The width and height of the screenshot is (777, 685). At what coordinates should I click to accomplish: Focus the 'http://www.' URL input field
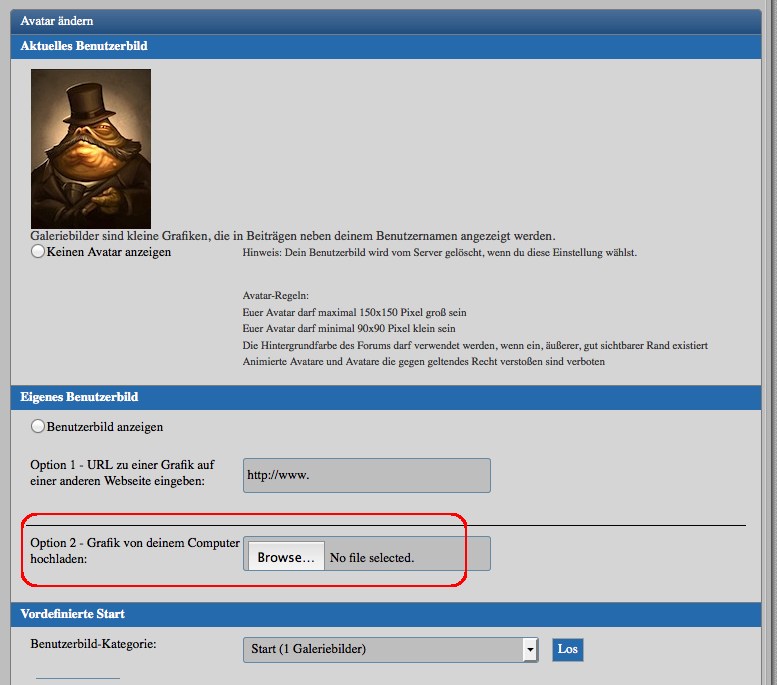pos(367,475)
